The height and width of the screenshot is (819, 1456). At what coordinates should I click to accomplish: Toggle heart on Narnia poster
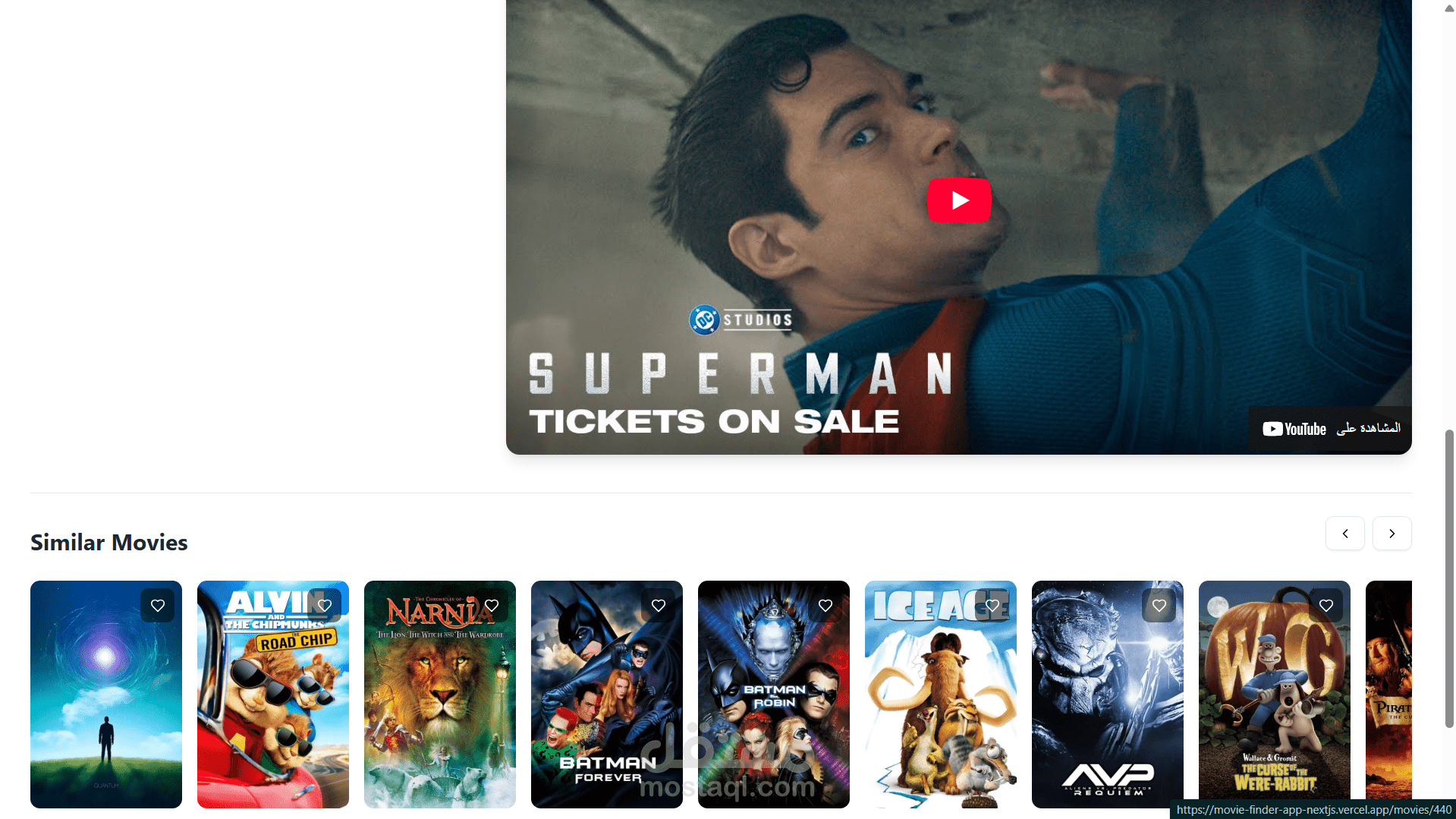[492, 606]
